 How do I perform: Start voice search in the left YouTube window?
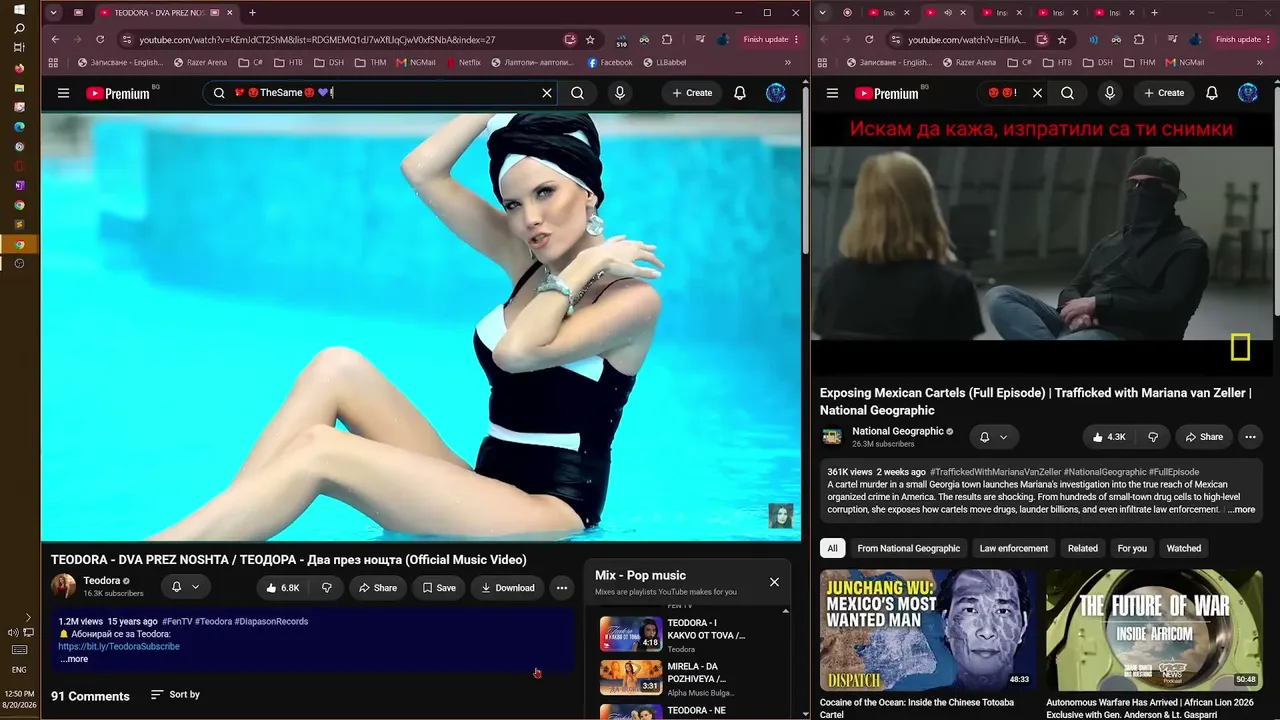click(620, 93)
